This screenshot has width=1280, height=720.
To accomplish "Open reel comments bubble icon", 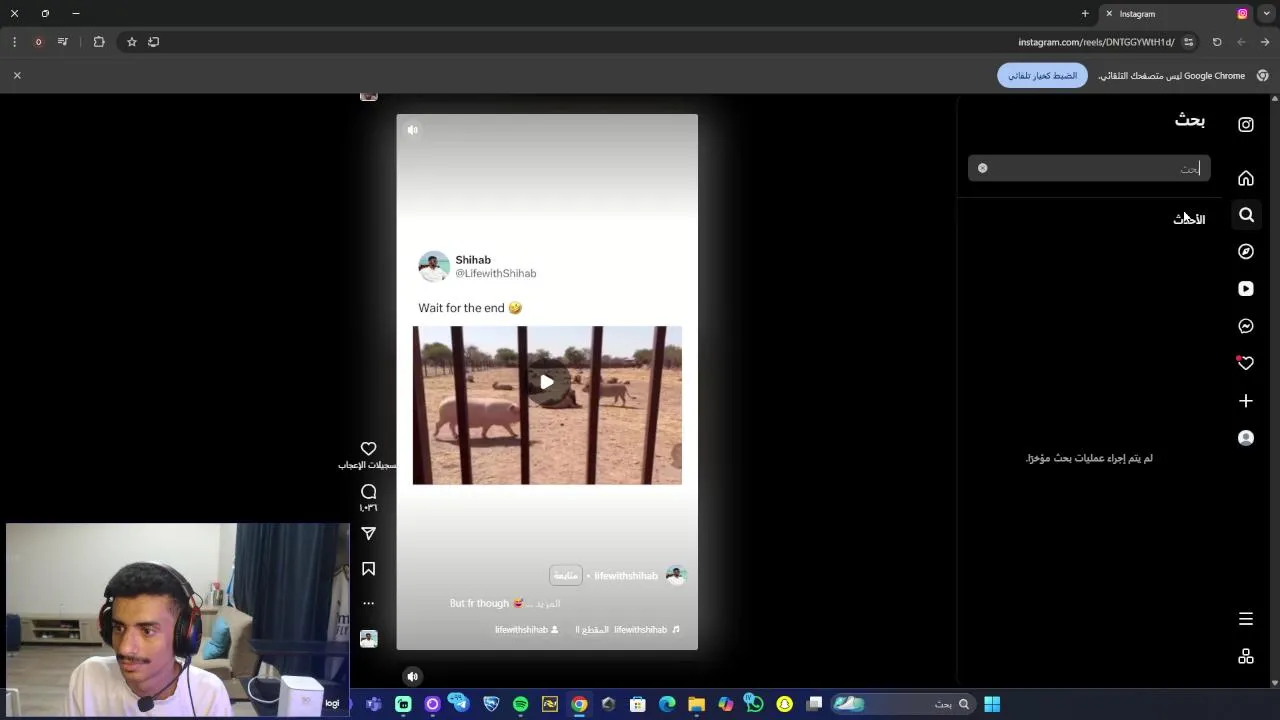I will tap(369, 492).
